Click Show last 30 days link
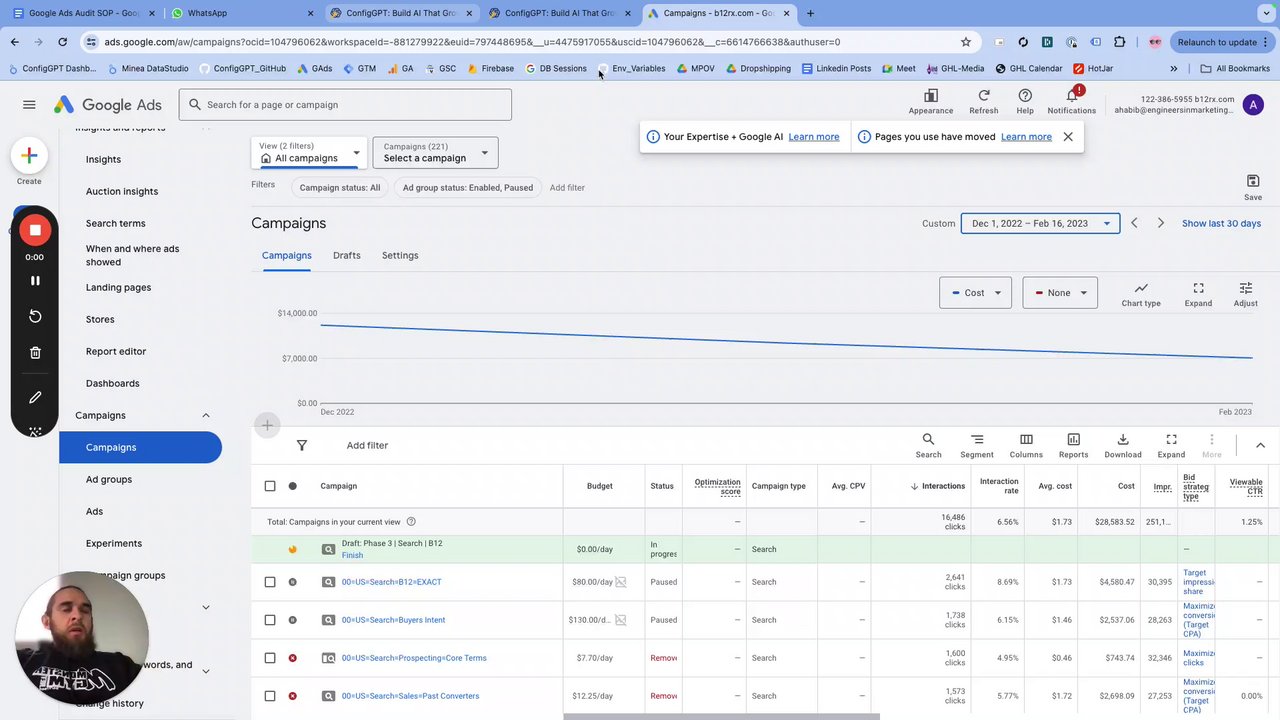The image size is (1280, 720). tap(1221, 223)
